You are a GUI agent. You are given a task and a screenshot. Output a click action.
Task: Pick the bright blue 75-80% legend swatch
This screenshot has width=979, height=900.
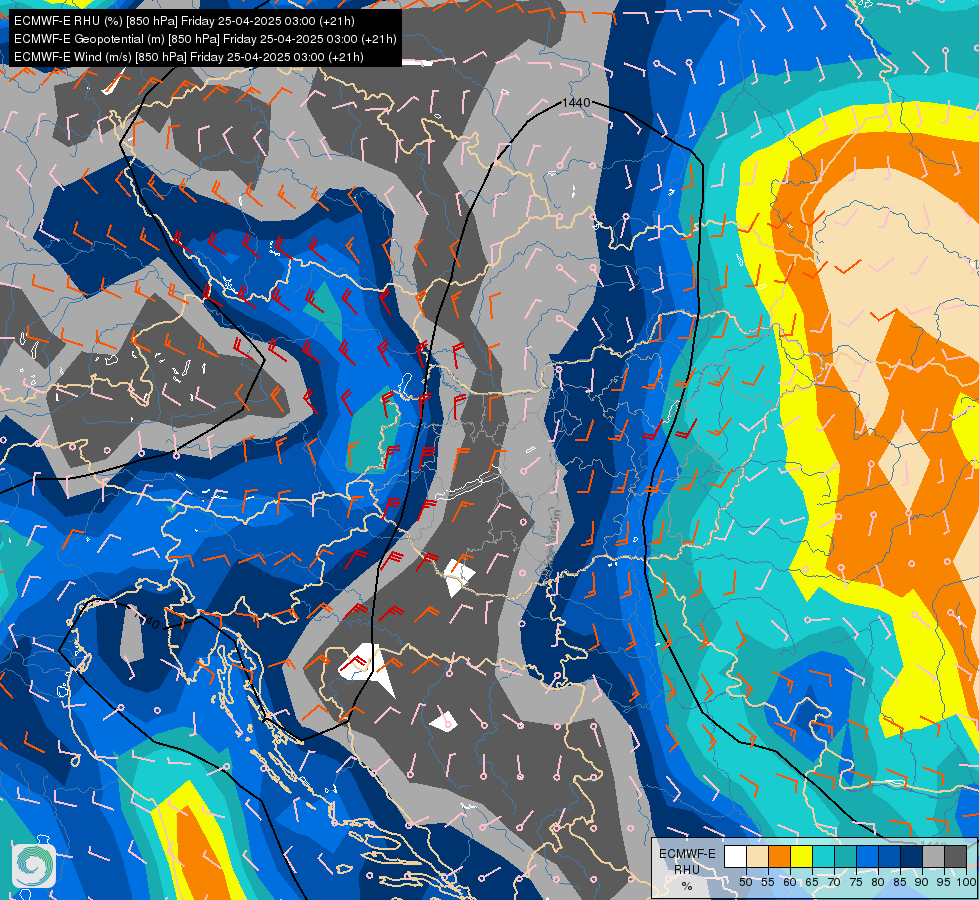[867, 856]
